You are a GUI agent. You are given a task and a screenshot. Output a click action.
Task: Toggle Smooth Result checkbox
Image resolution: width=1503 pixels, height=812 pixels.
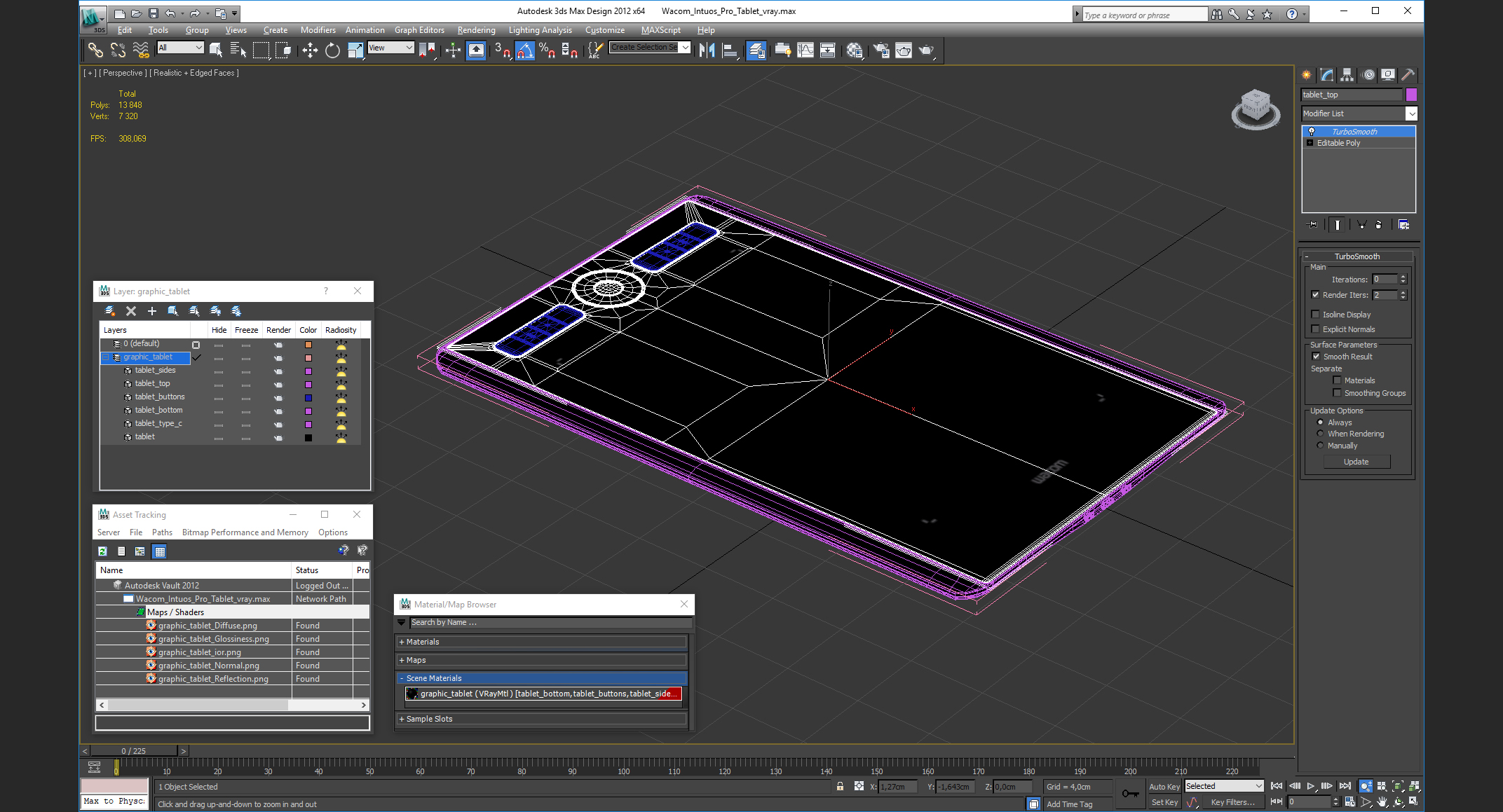tap(1316, 357)
